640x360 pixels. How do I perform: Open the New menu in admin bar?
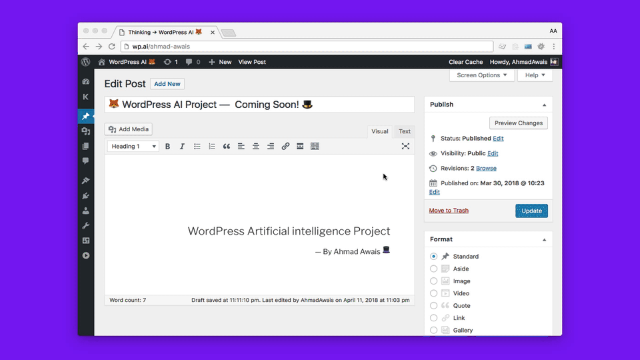click(220, 62)
